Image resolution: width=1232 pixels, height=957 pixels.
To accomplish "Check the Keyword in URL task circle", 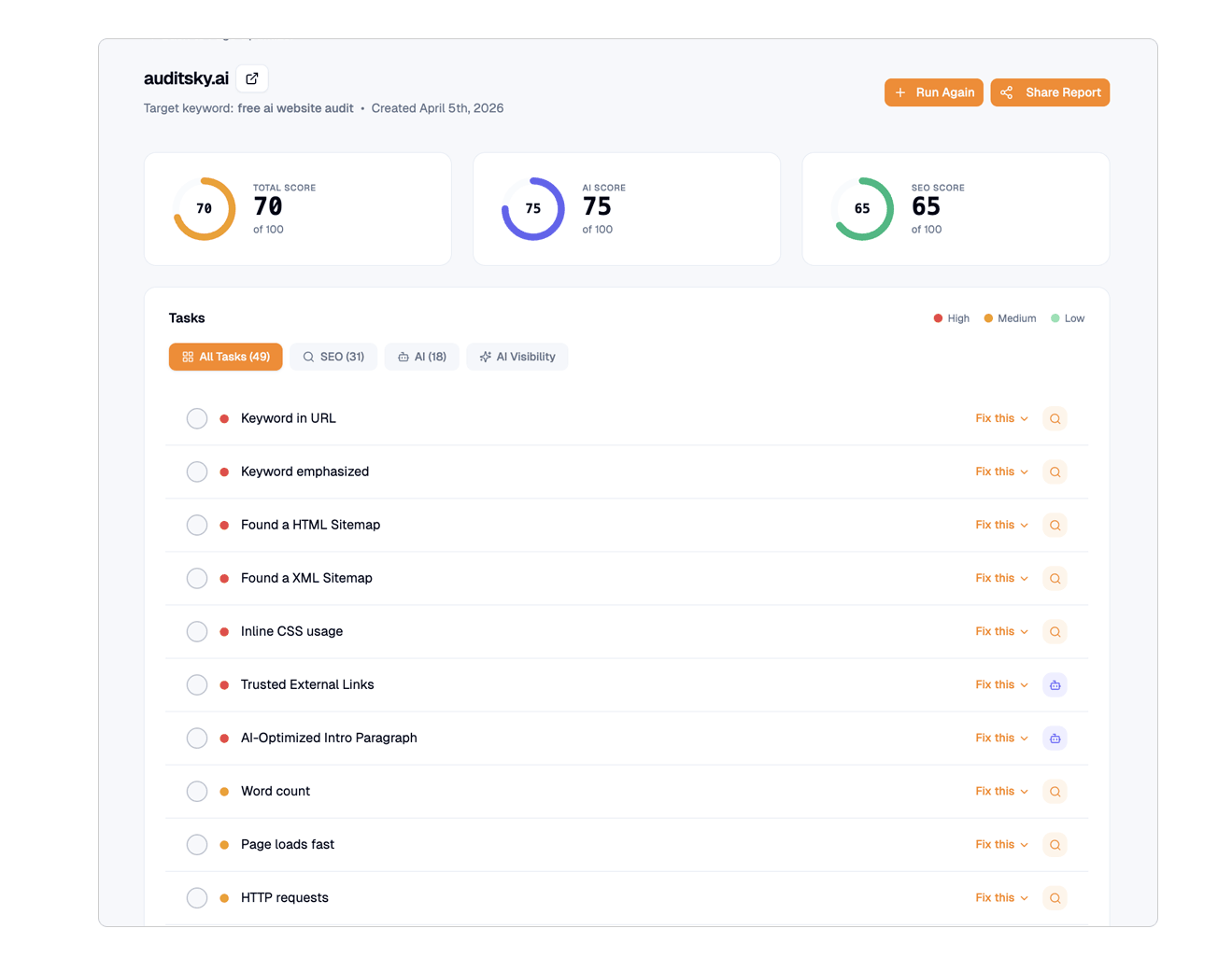I will 197,418.
